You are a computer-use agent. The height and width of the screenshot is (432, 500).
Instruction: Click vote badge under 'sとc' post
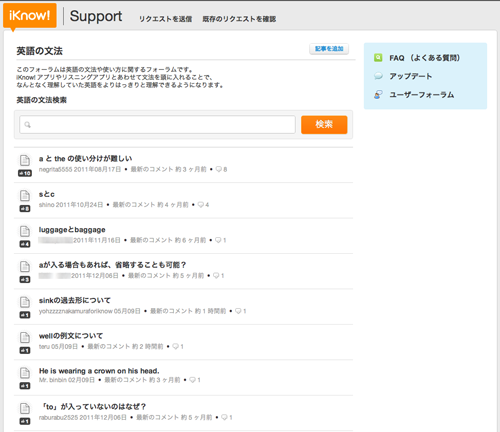[25, 209]
